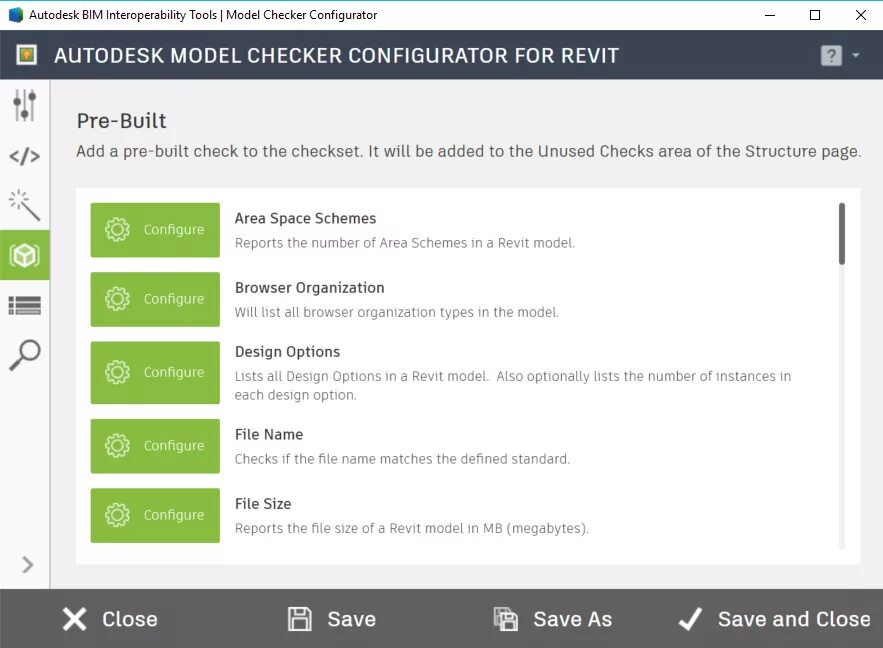Click the Model Checker logo icon in header
Screen dimensions: 883x648
[26, 55]
